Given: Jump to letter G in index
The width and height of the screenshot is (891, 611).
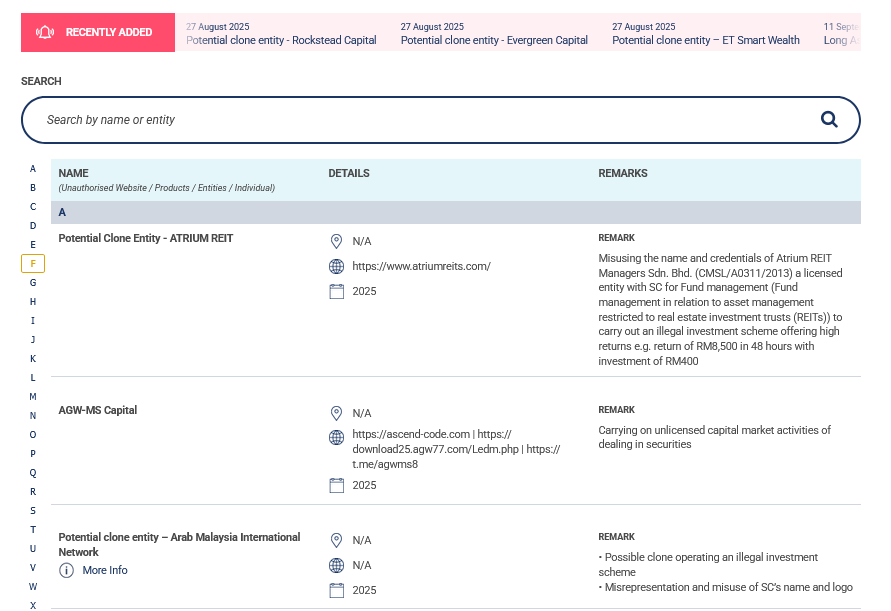Looking at the screenshot, I should [x=33, y=283].
